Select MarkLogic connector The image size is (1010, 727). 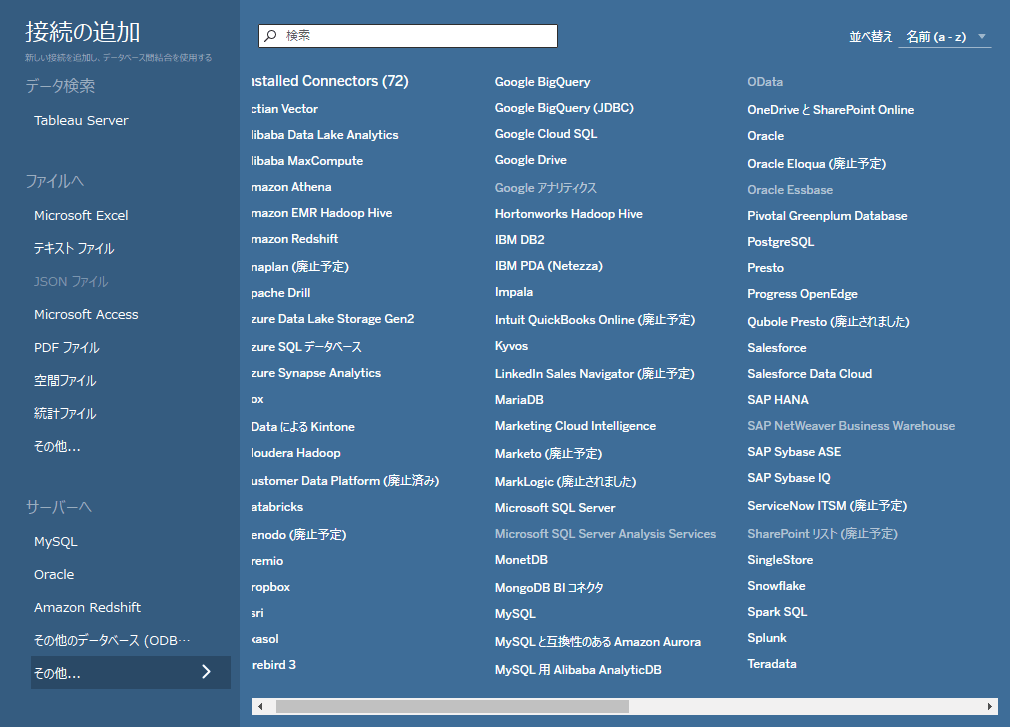point(566,481)
